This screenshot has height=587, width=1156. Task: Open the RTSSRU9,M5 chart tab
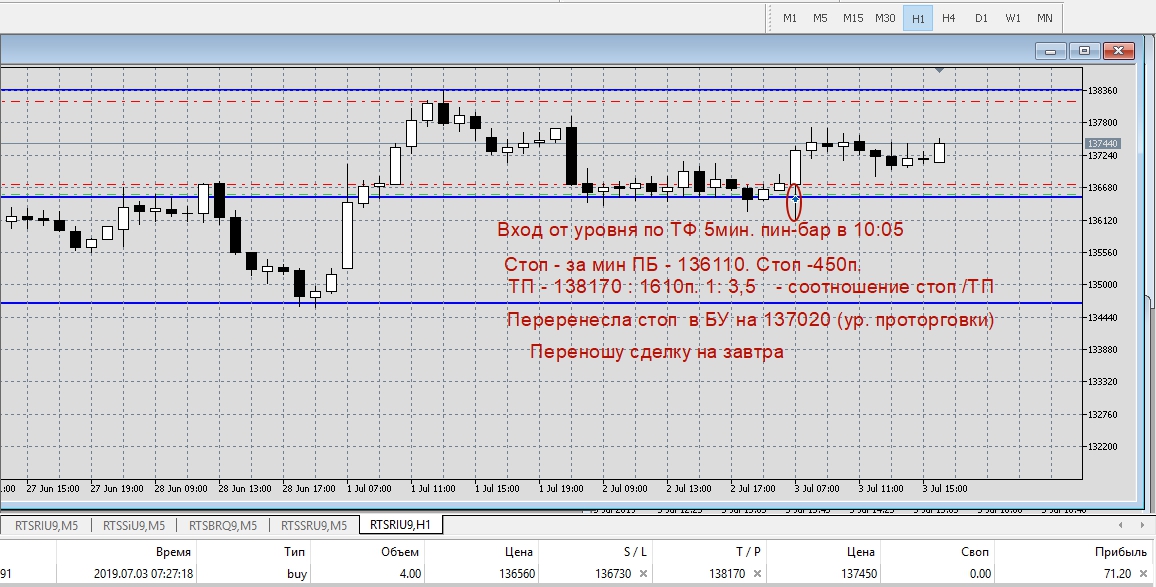pyautogui.click(x=313, y=525)
